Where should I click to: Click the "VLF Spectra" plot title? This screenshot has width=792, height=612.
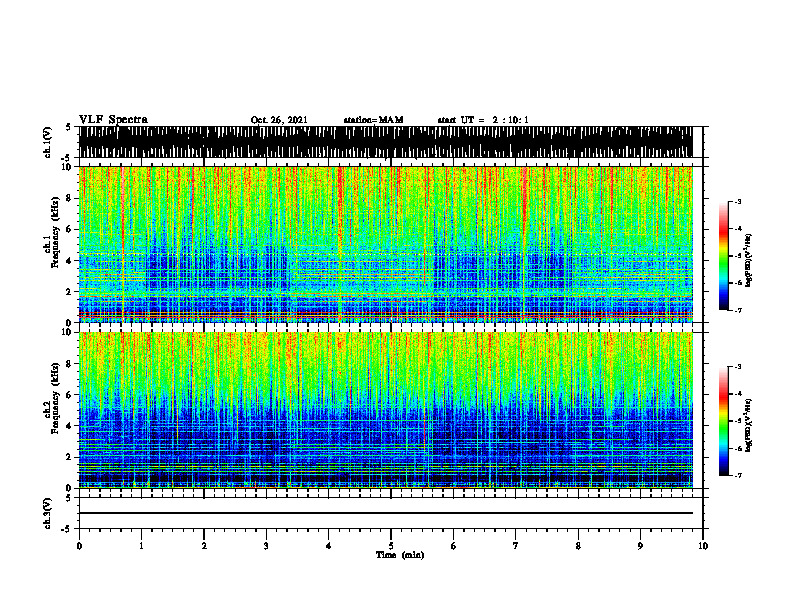point(113,120)
